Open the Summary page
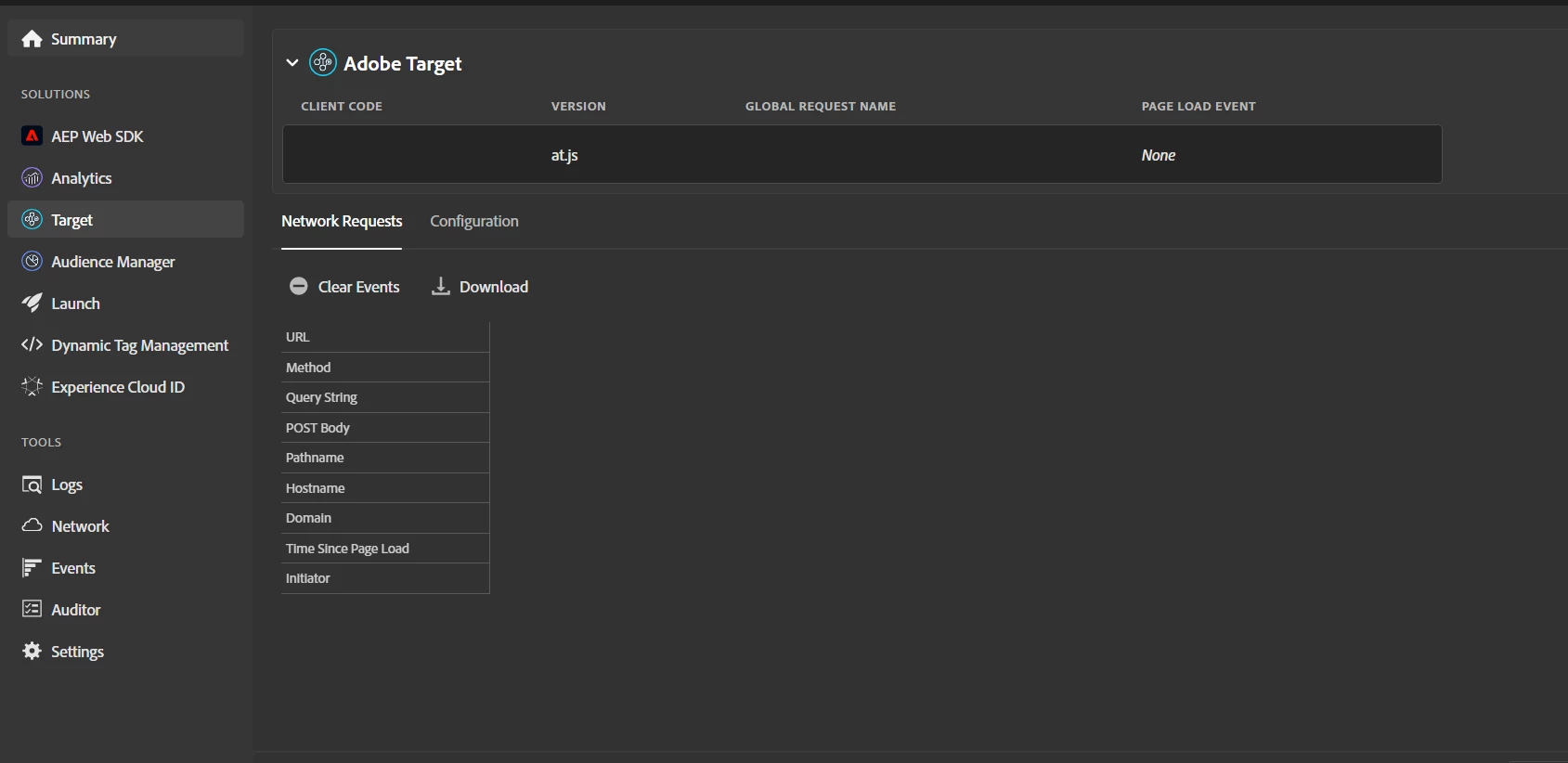 point(125,38)
